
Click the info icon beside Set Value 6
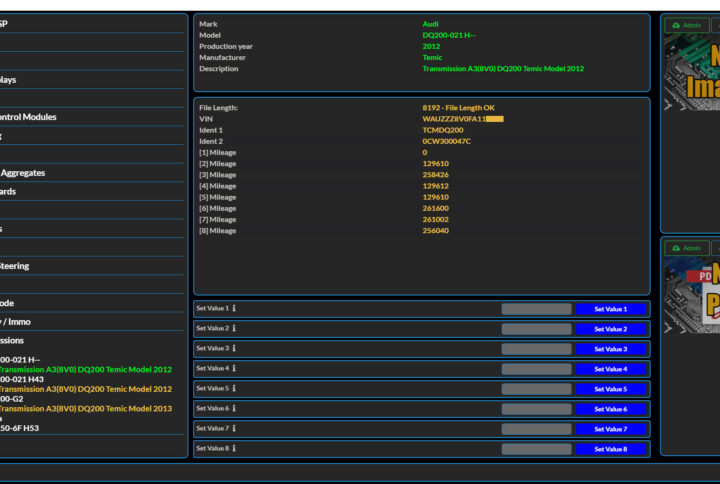pos(234,409)
